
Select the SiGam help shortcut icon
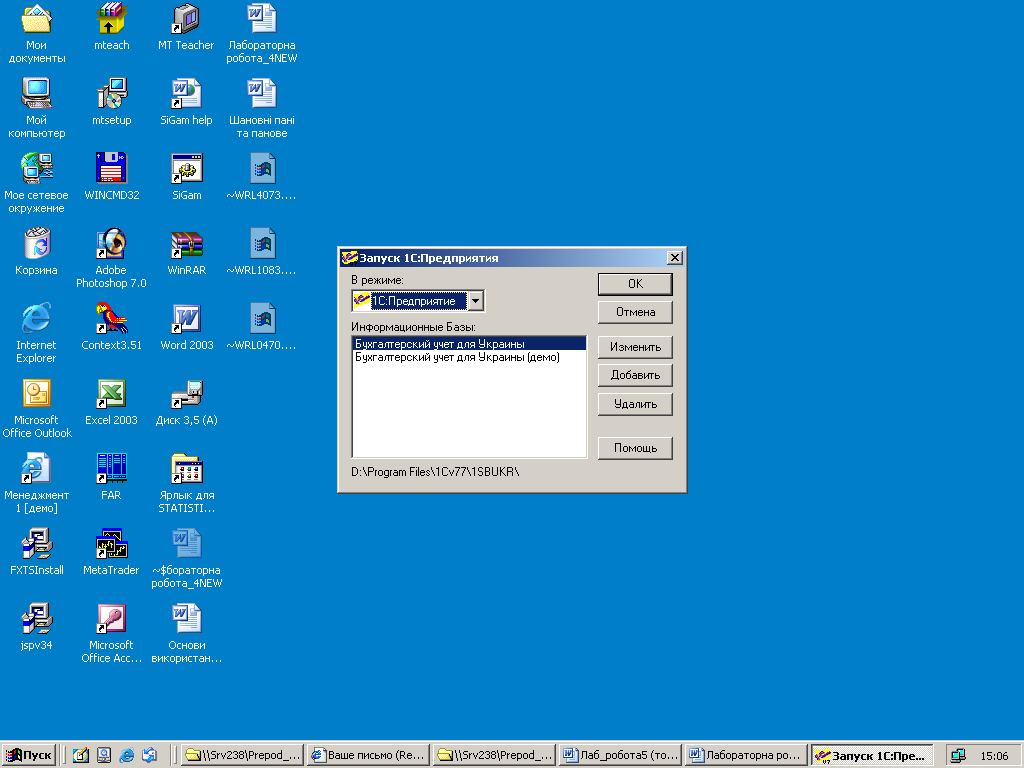point(186,94)
